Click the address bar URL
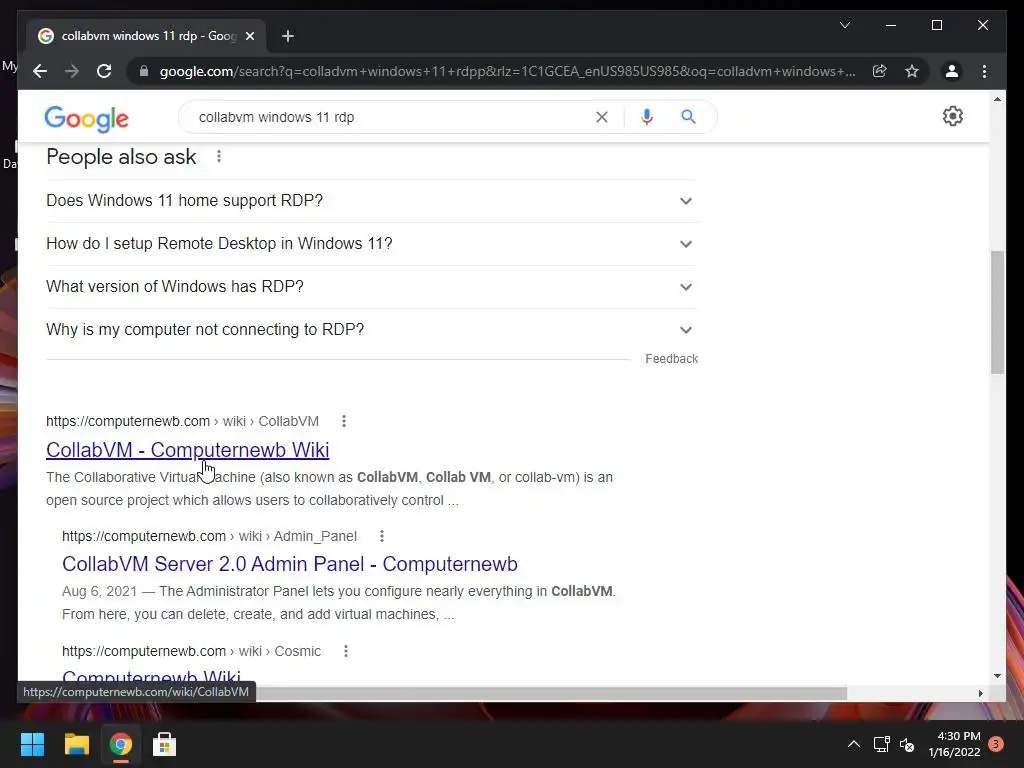This screenshot has height=768, width=1024. 507,71
